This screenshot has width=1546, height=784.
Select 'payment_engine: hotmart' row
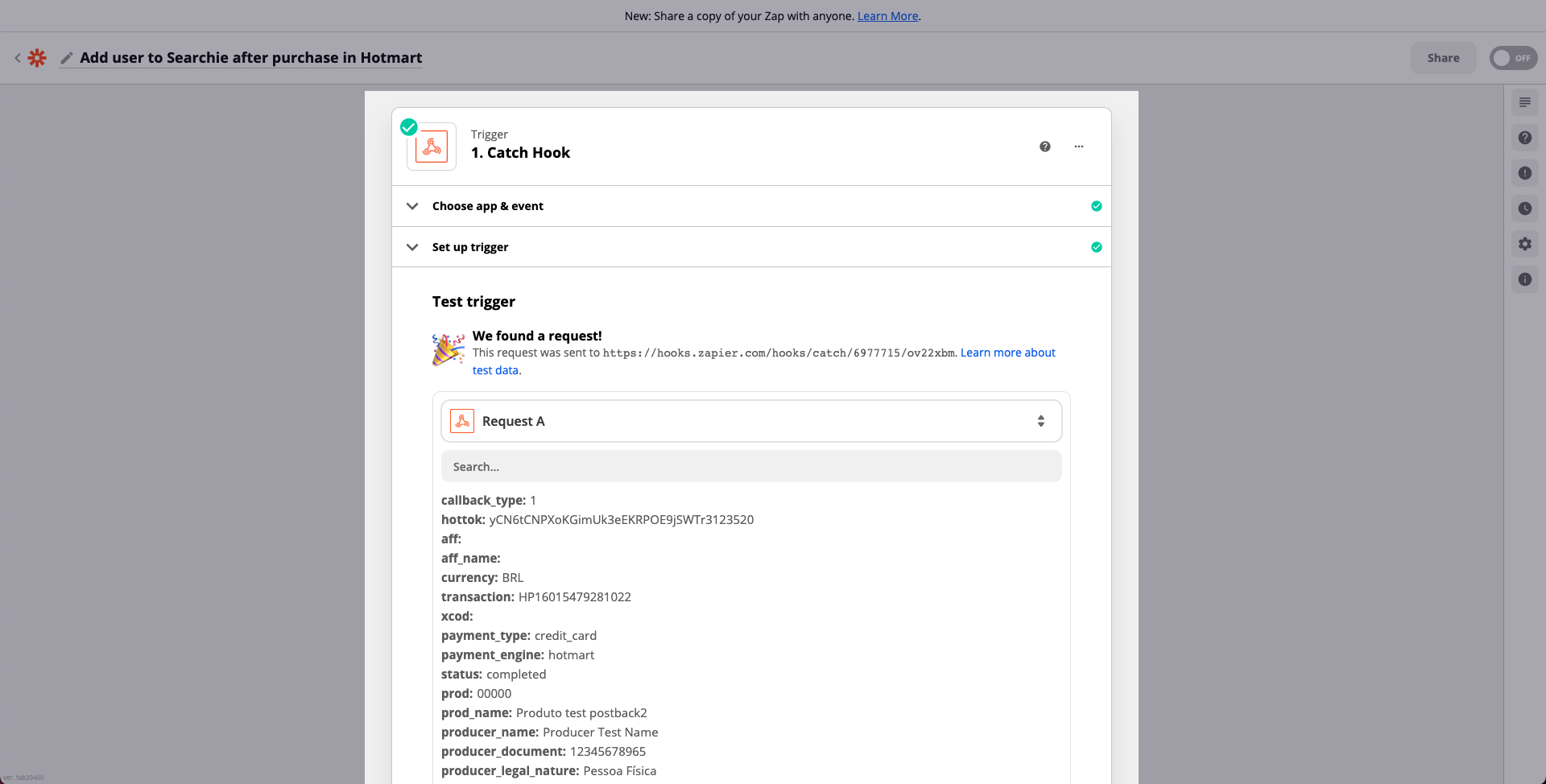[518, 655]
